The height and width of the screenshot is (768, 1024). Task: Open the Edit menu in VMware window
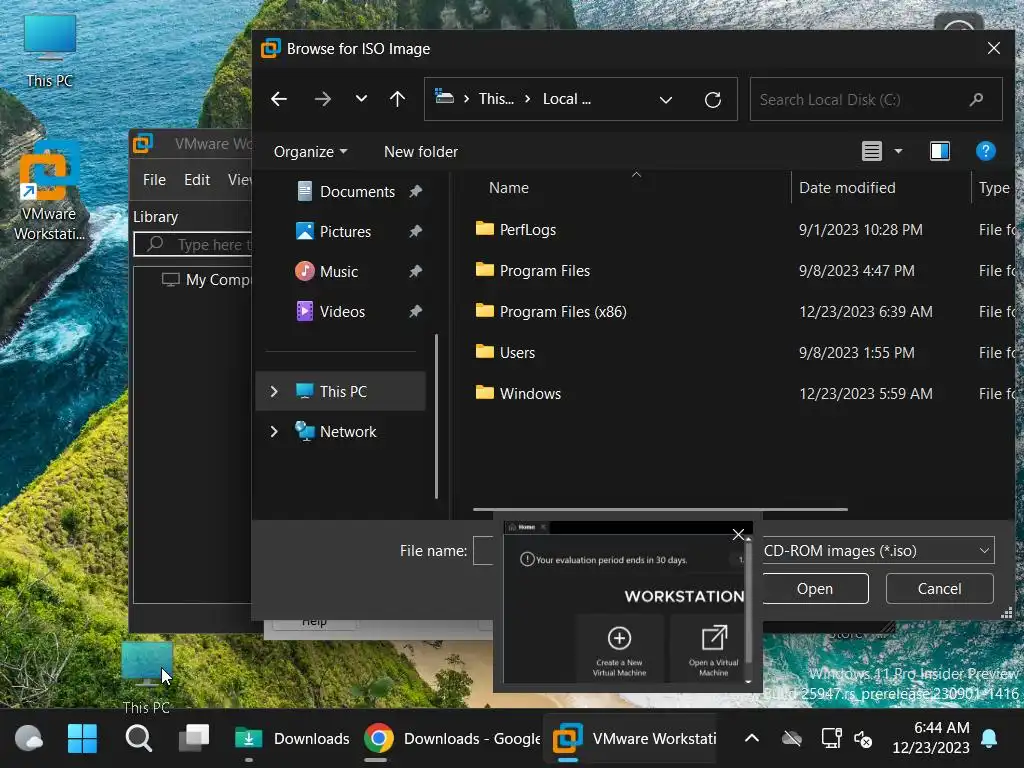(x=197, y=180)
